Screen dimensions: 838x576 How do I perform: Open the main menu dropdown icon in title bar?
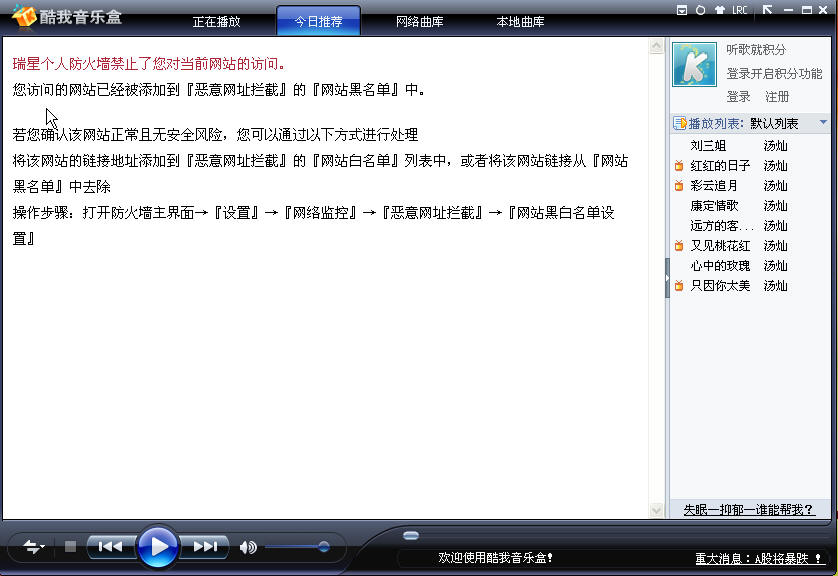pos(681,10)
